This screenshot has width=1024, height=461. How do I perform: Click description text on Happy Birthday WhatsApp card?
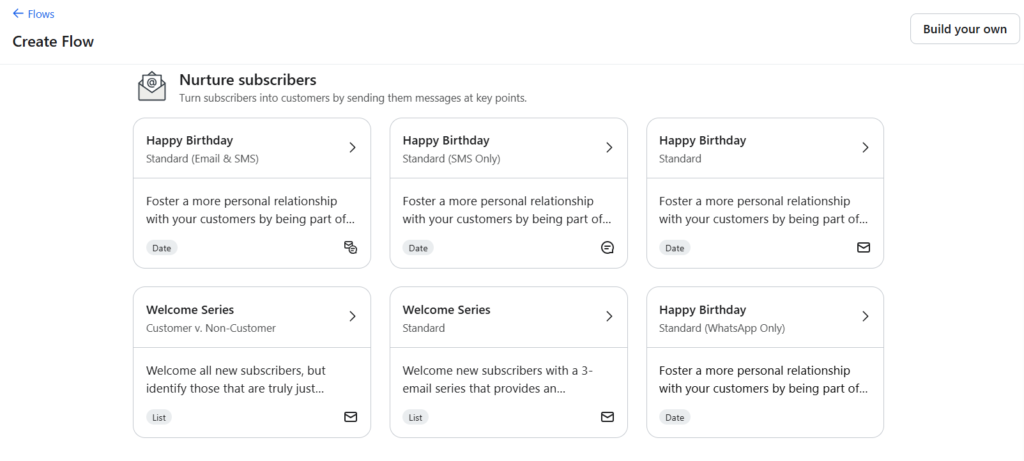pyautogui.click(x=763, y=378)
